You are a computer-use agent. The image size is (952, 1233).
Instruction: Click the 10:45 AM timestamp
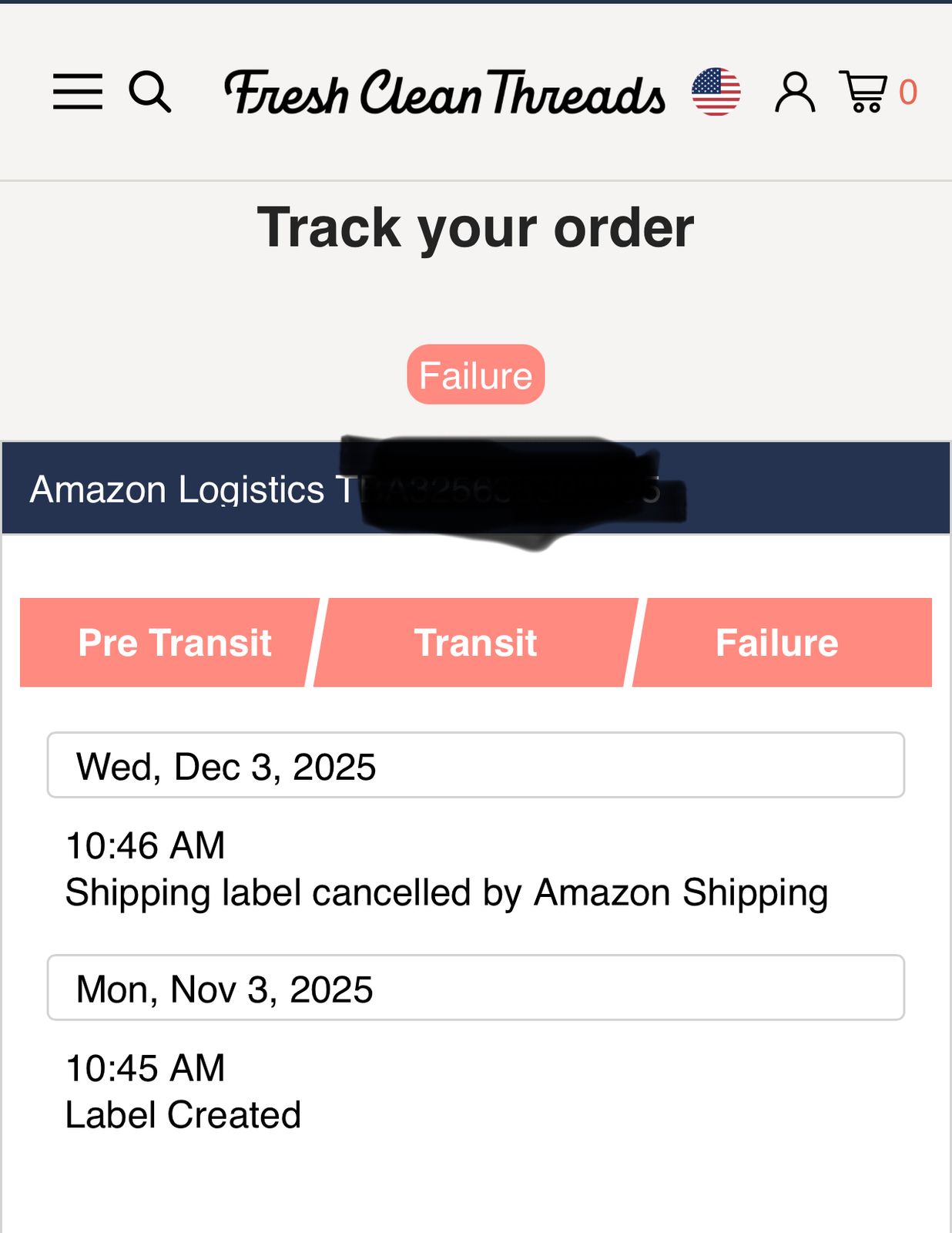[146, 1068]
